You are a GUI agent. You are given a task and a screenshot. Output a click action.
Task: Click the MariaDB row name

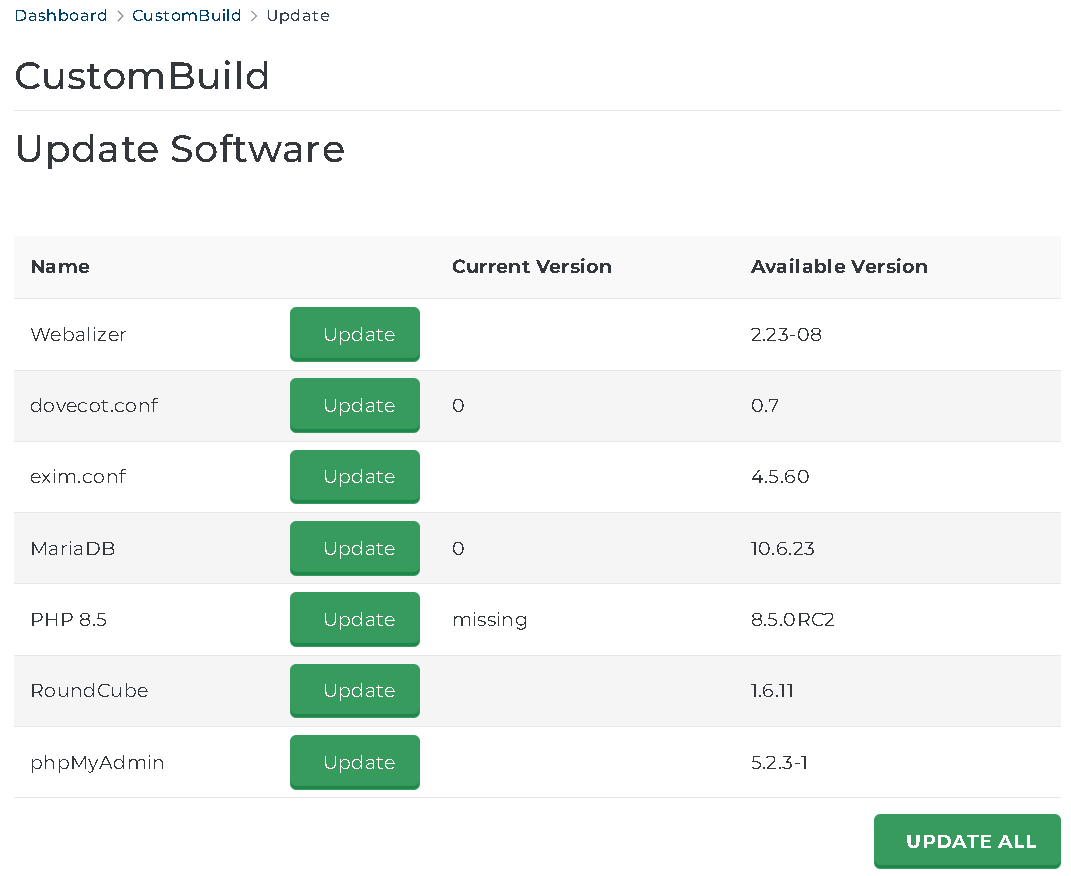(x=73, y=549)
